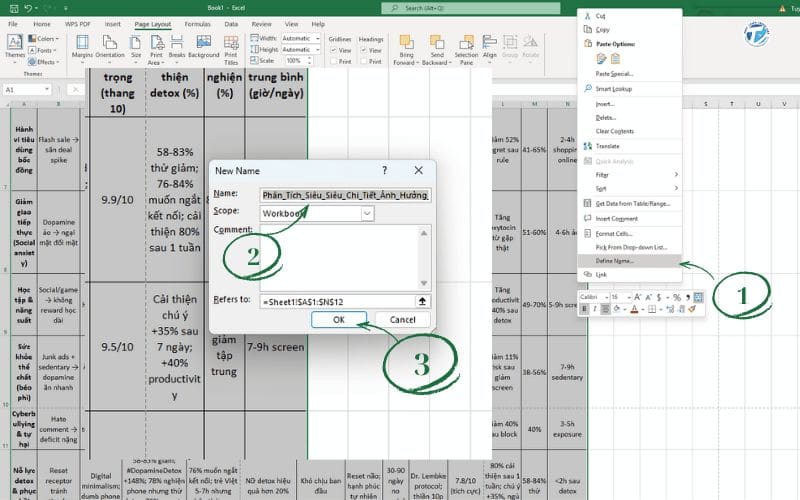800x500 pixels.
Task: Open the Margins options
Action: tap(82, 48)
